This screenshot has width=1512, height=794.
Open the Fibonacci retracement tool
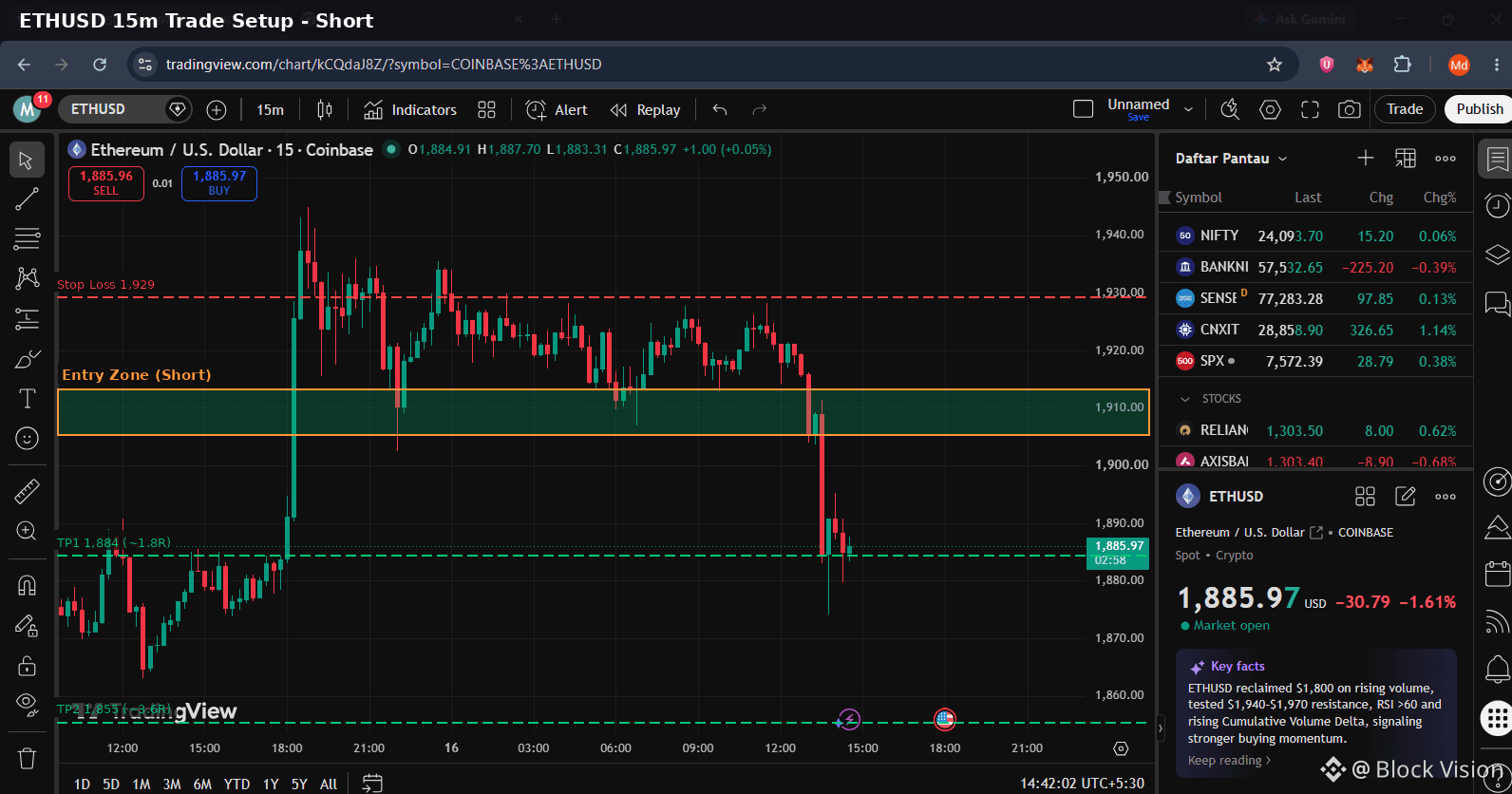pyautogui.click(x=27, y=238)
